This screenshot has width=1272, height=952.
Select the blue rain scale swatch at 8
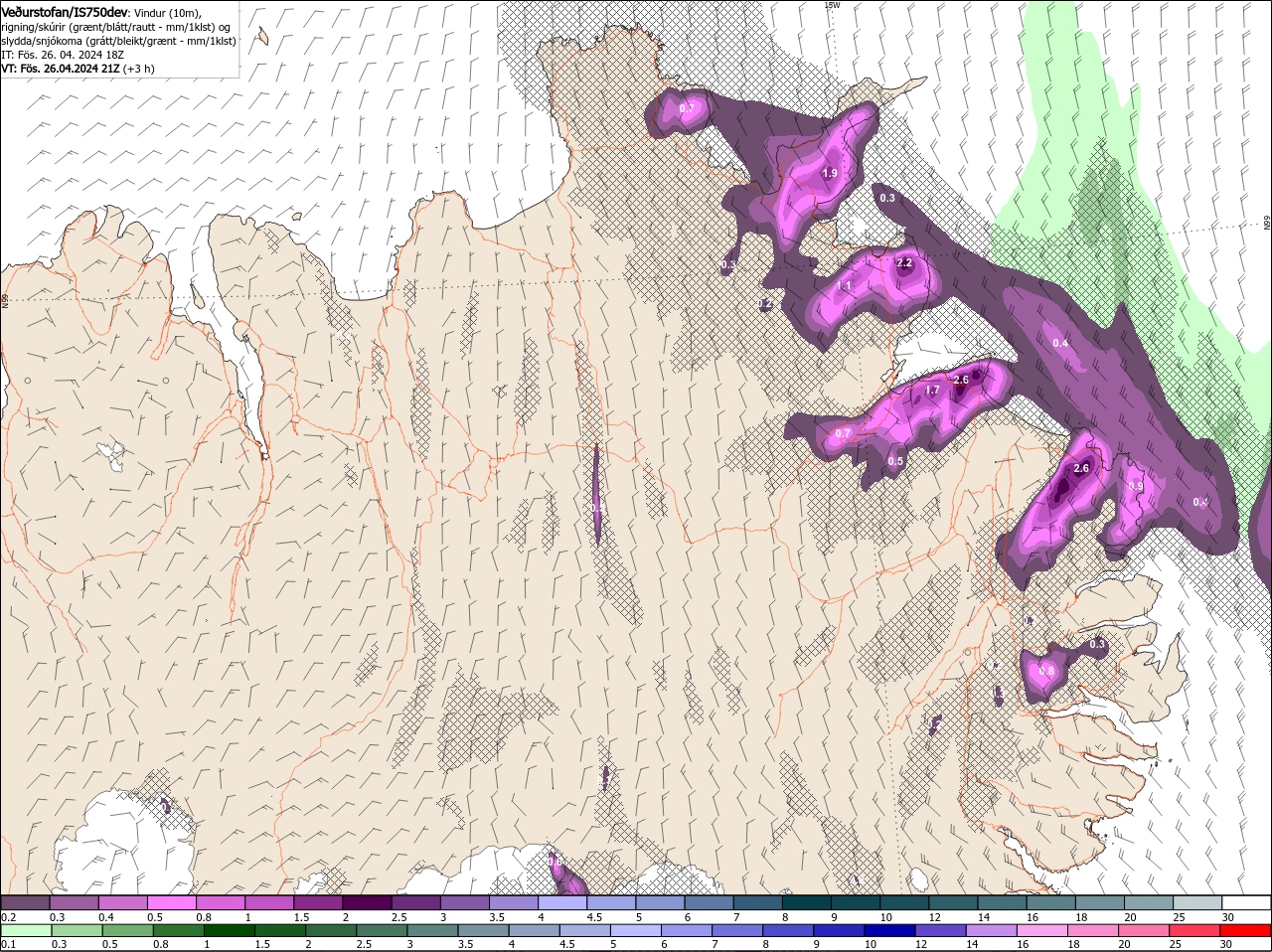[789, 931]
